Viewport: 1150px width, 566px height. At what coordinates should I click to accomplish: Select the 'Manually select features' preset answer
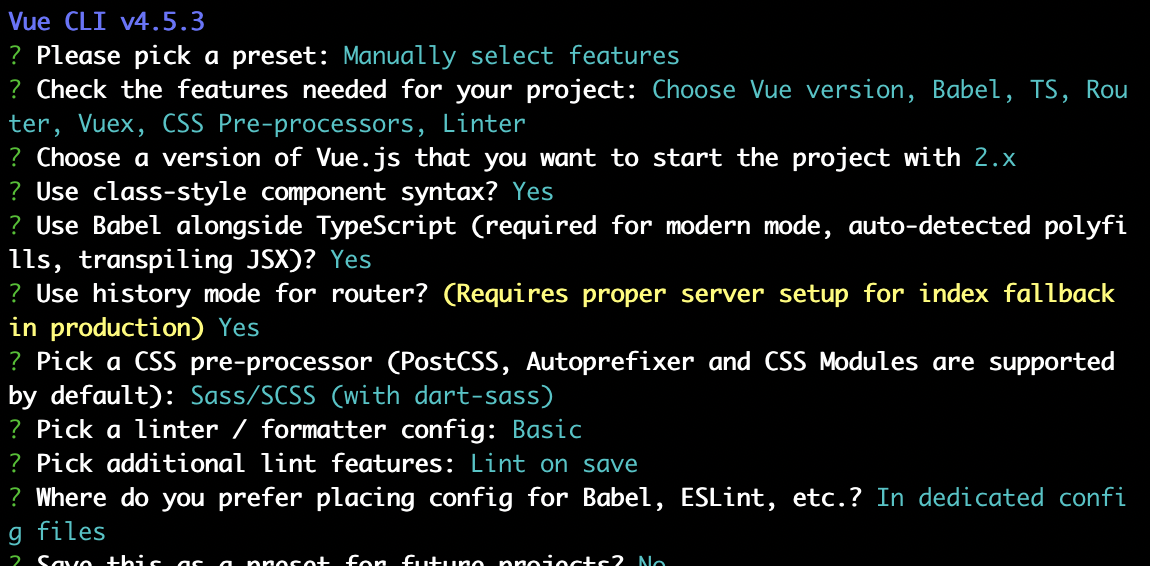(511, 56)
